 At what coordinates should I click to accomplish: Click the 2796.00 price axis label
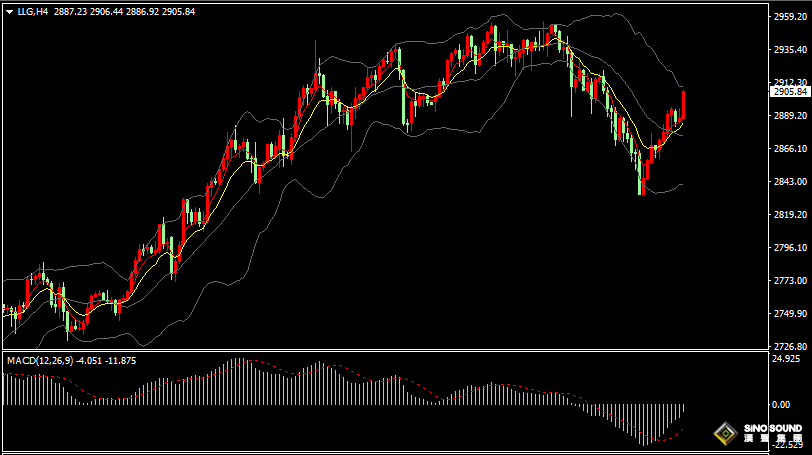pos(789,248)
